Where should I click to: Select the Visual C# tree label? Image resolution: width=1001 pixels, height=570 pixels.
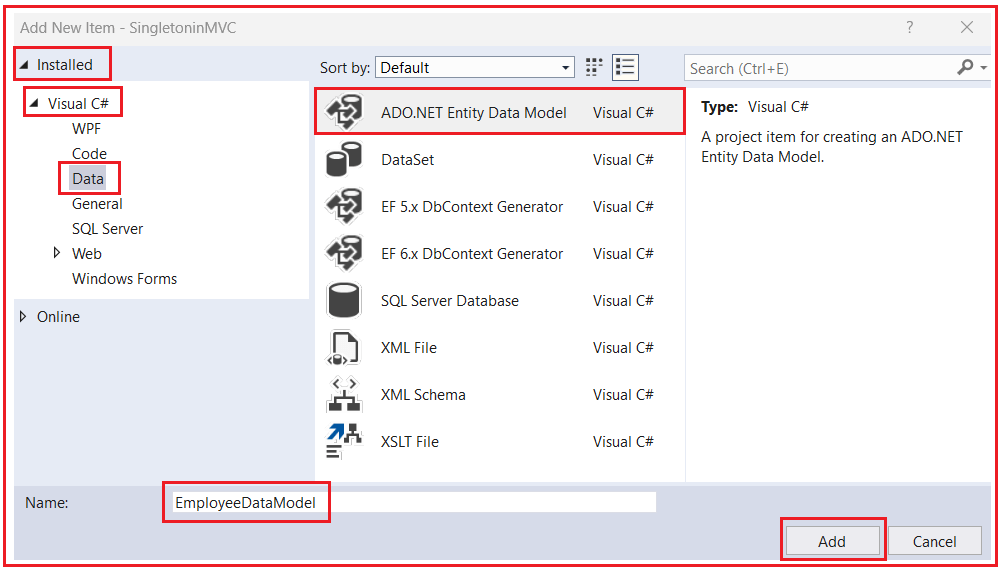click(x=79, y=103)
